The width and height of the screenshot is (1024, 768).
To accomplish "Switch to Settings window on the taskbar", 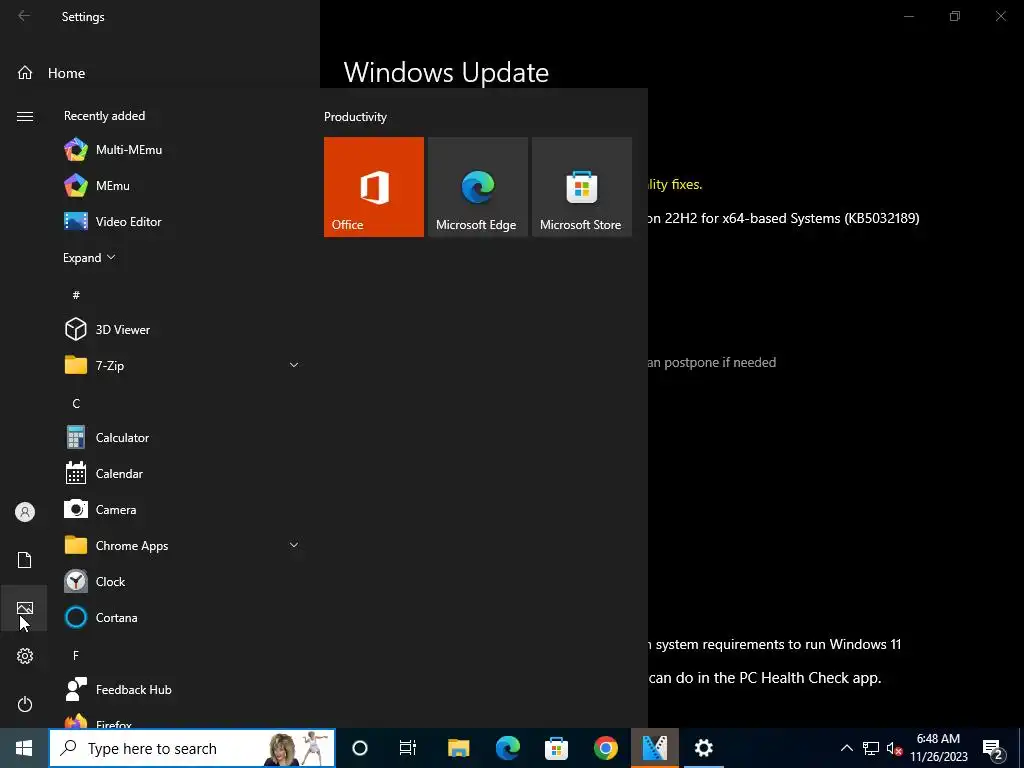I will (x=703, y=748).
